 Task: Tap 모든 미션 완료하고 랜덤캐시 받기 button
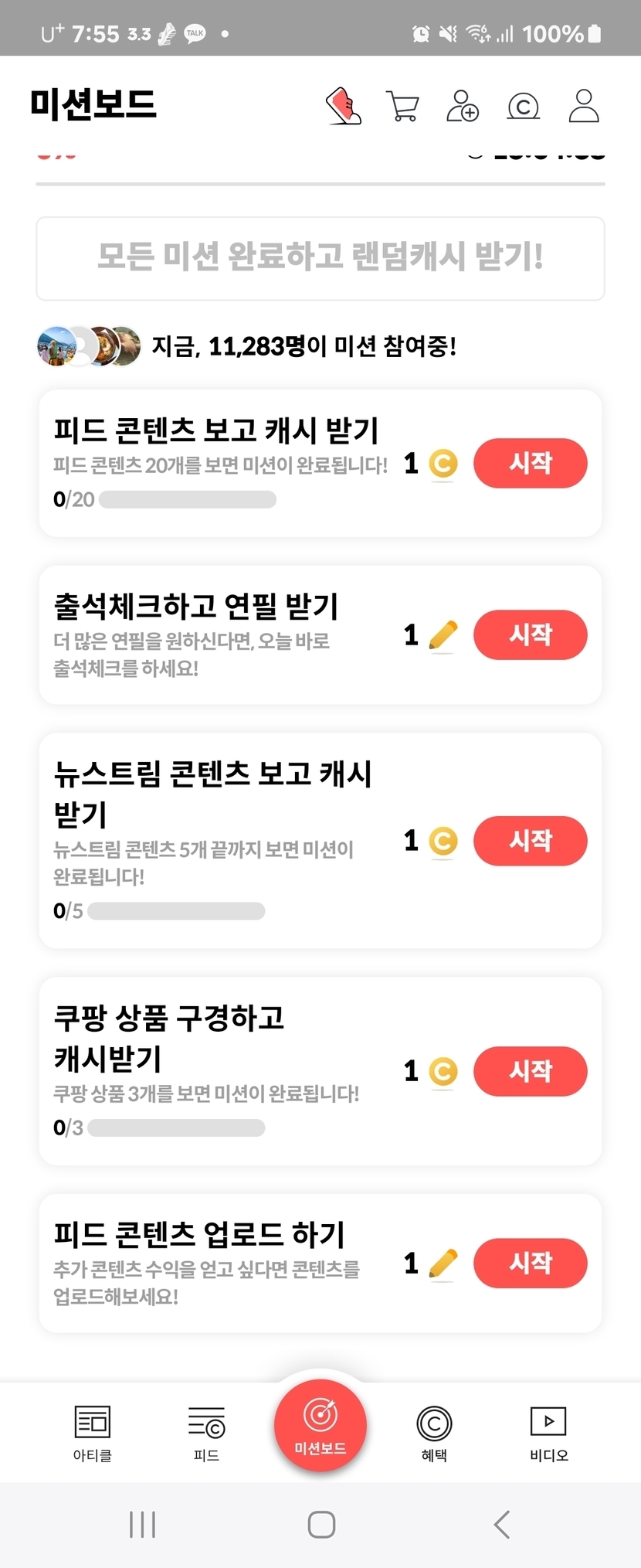(320, 258)
